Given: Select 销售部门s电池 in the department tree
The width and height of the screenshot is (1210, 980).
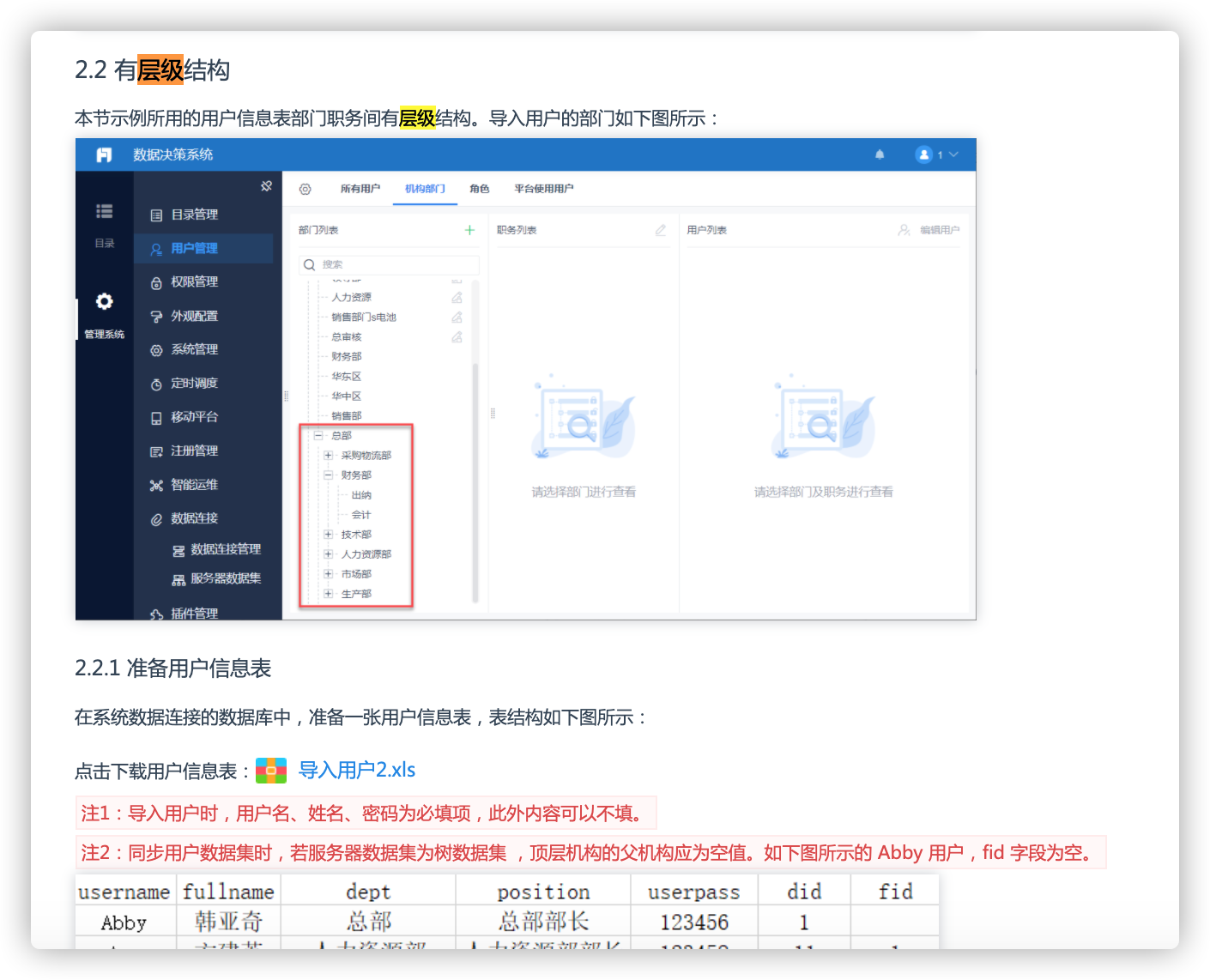Looking at the screenshot, I should coord(364,317).
